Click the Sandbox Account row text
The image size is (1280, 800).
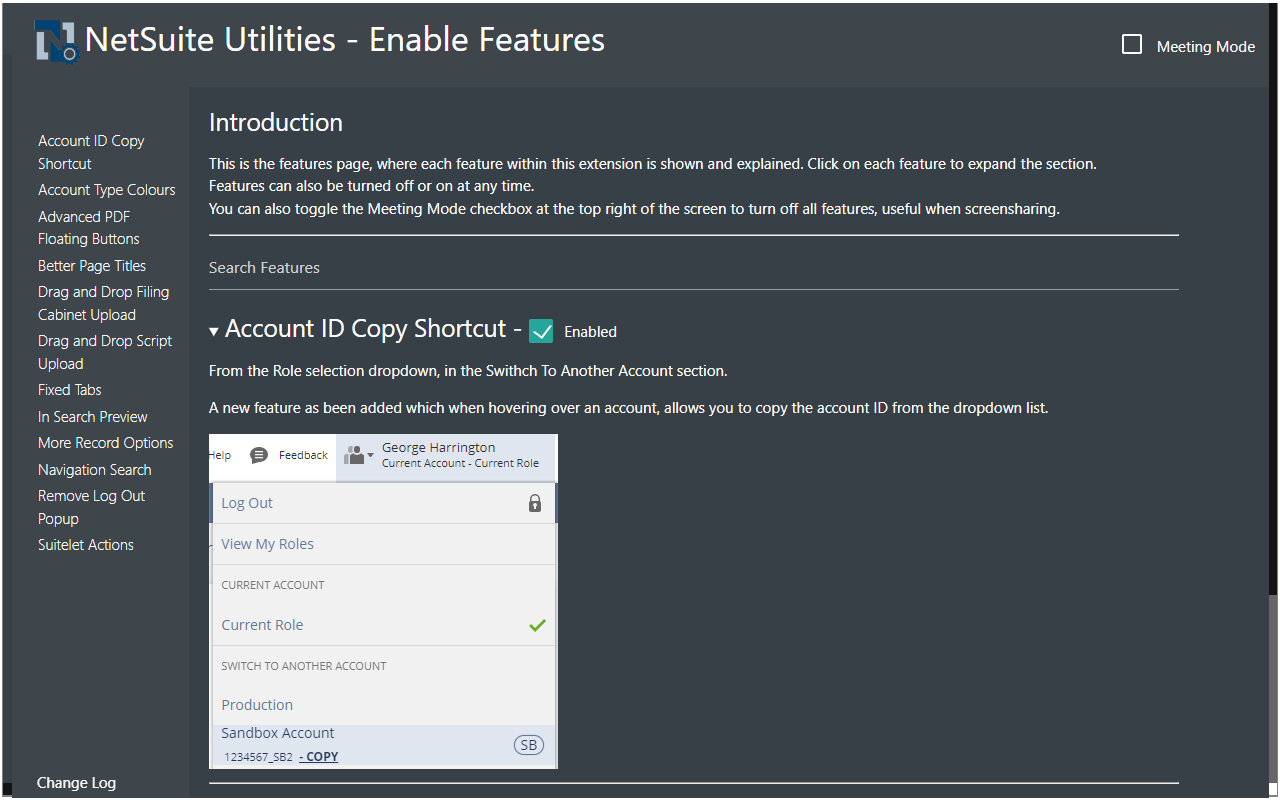pyautogui.click(x=278, y=733)
